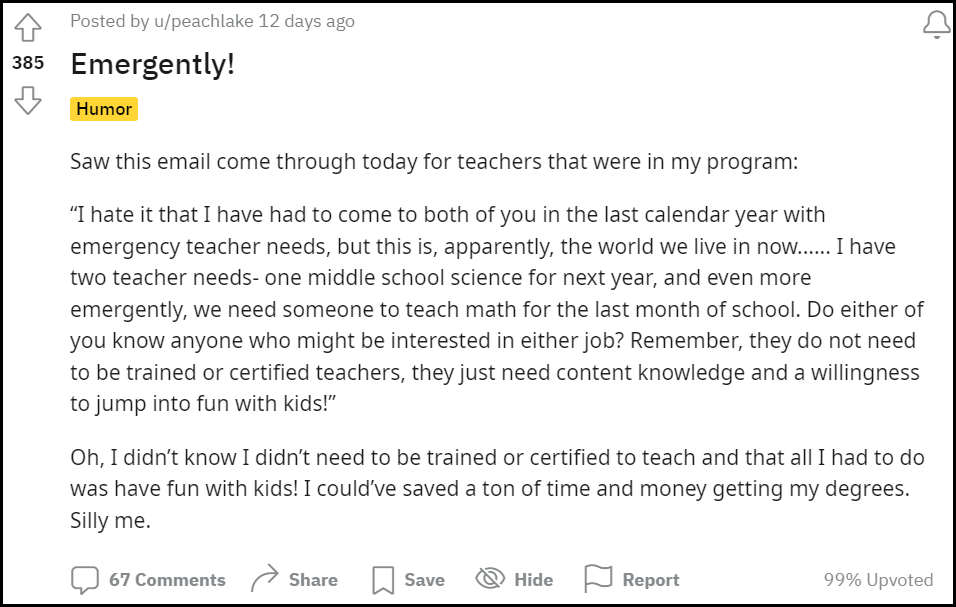The height and width of the screenshot is (607, 956).
Task: Filter by the yellow Humor flair
Action: point(104,109)
